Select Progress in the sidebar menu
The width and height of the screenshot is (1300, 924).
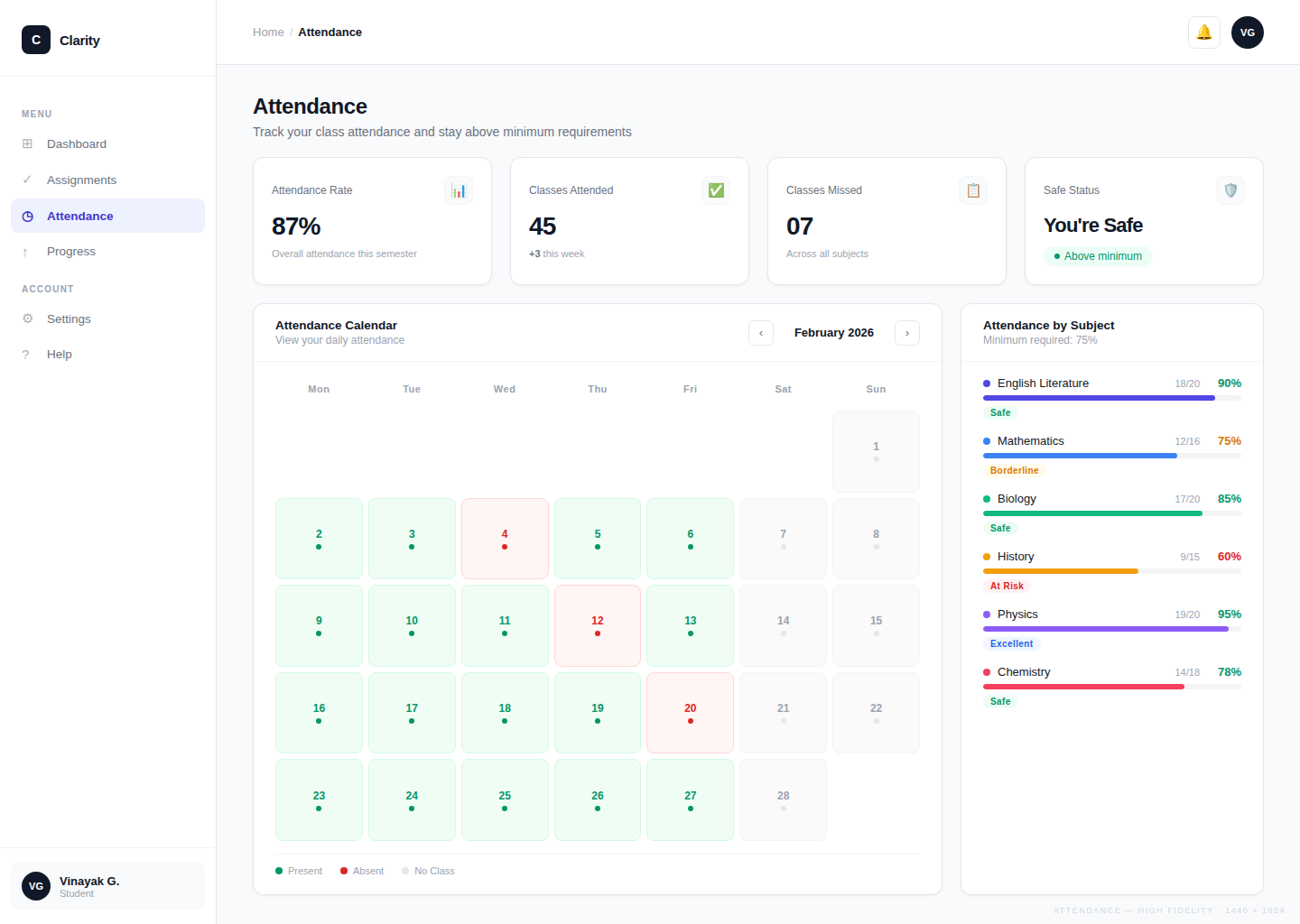tap(71, 251)
